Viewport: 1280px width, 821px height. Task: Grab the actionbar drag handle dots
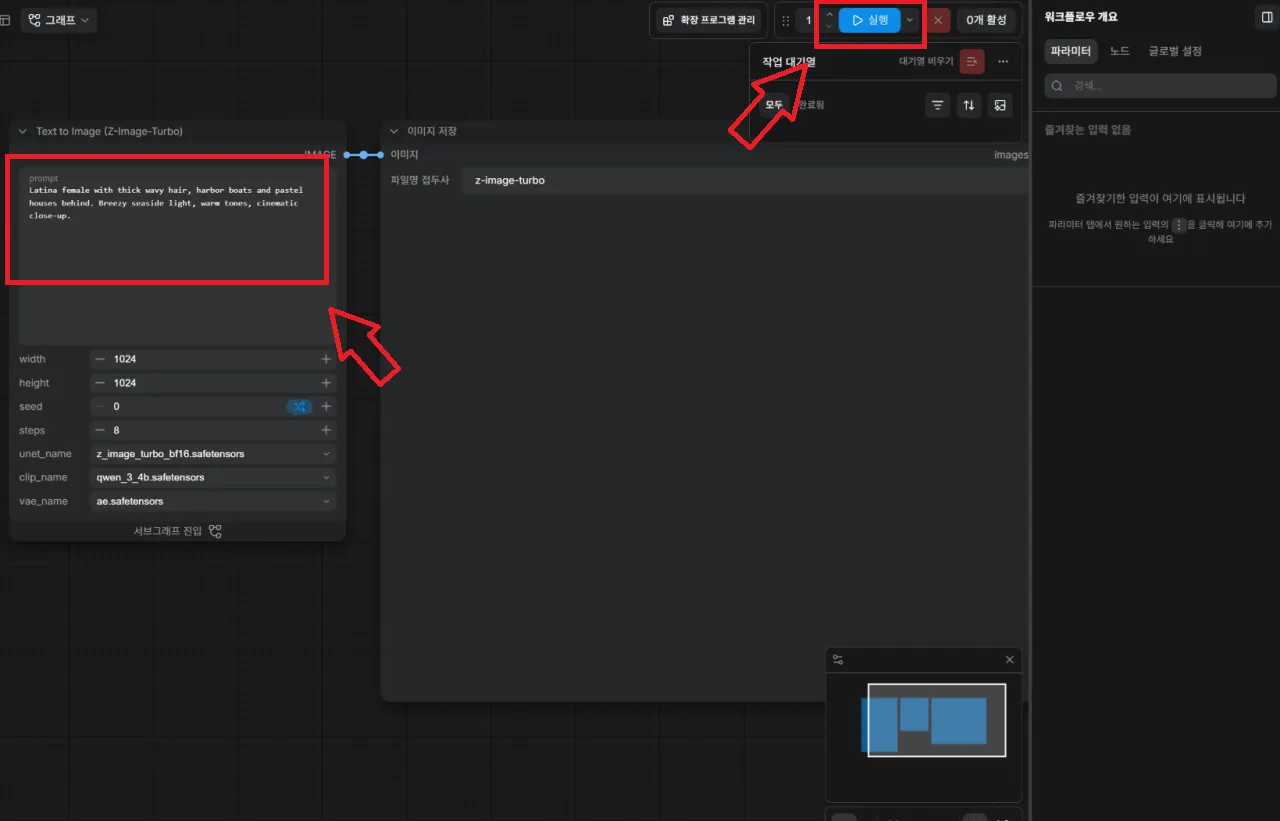coord(785,20)
